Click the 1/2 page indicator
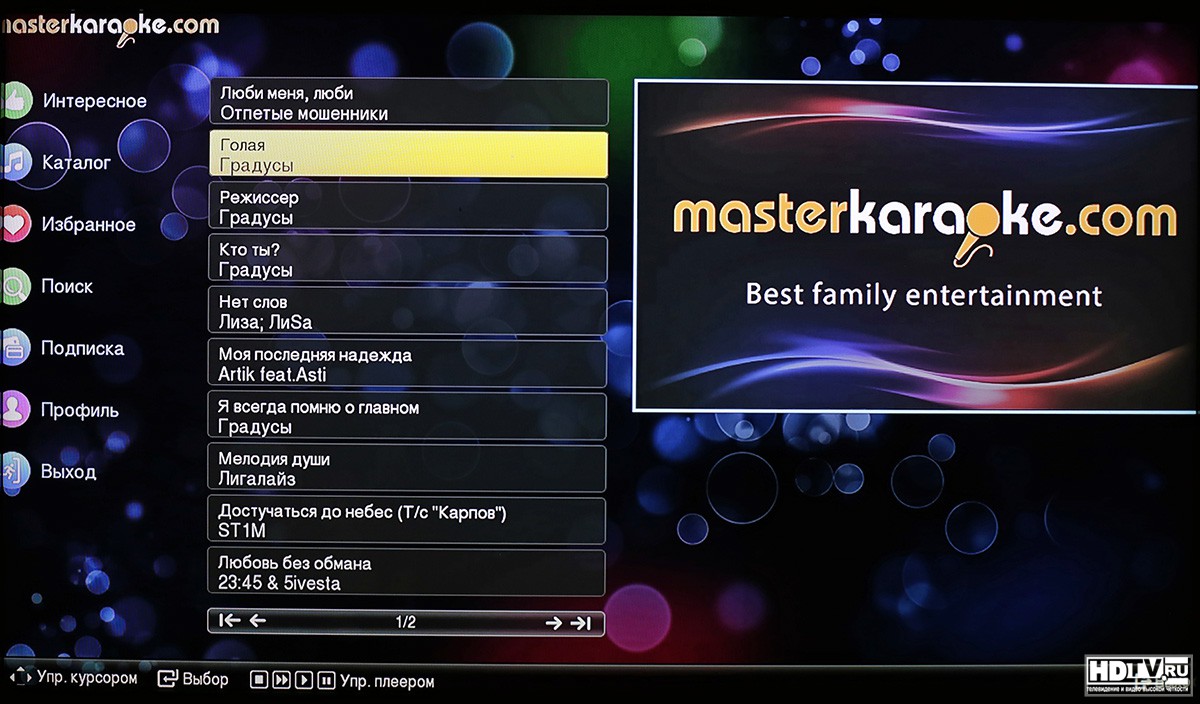 pyautogui.click(x=405, y=622)
